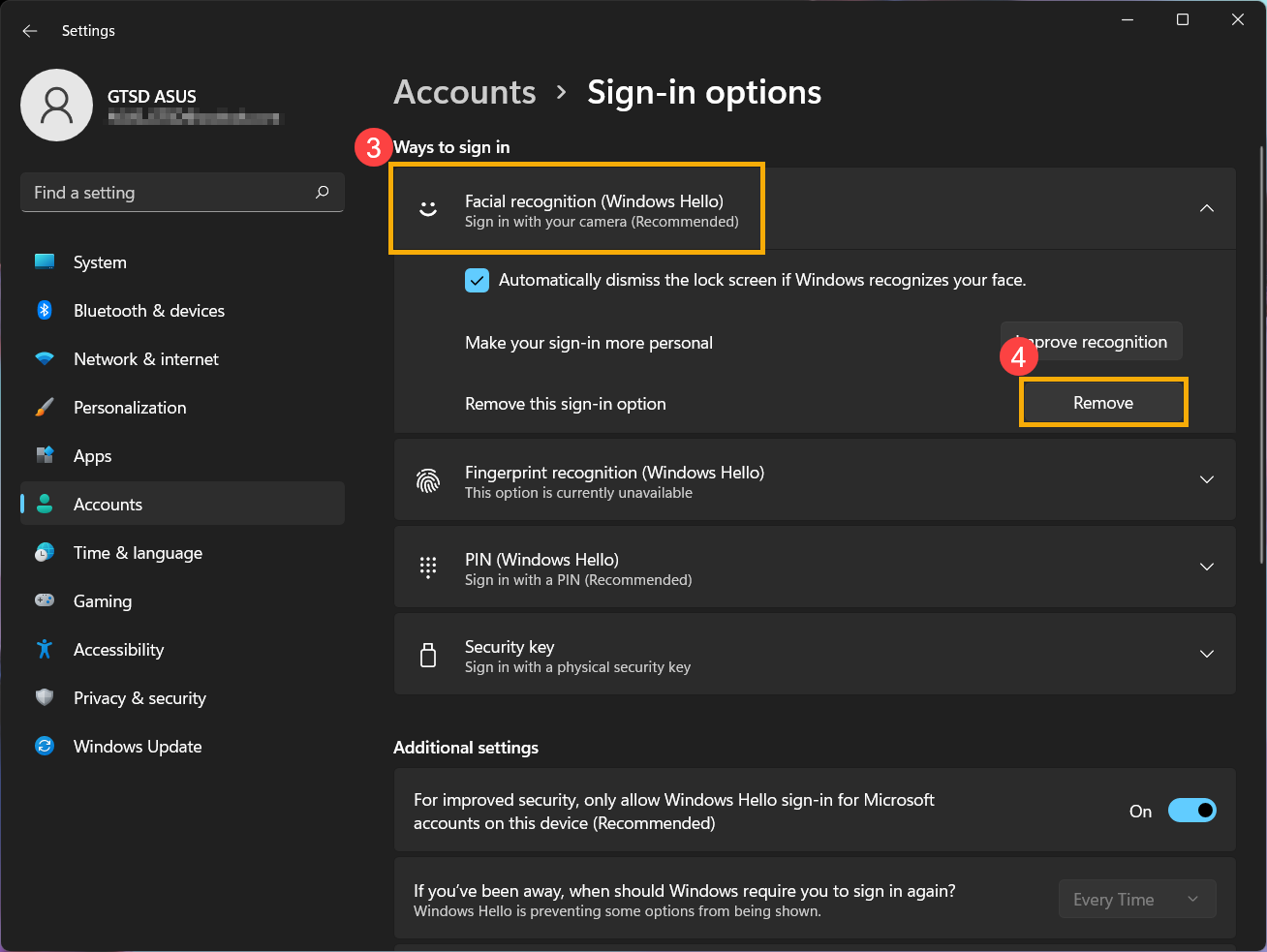Click the "Sign-in options" page title

point(704,92)
